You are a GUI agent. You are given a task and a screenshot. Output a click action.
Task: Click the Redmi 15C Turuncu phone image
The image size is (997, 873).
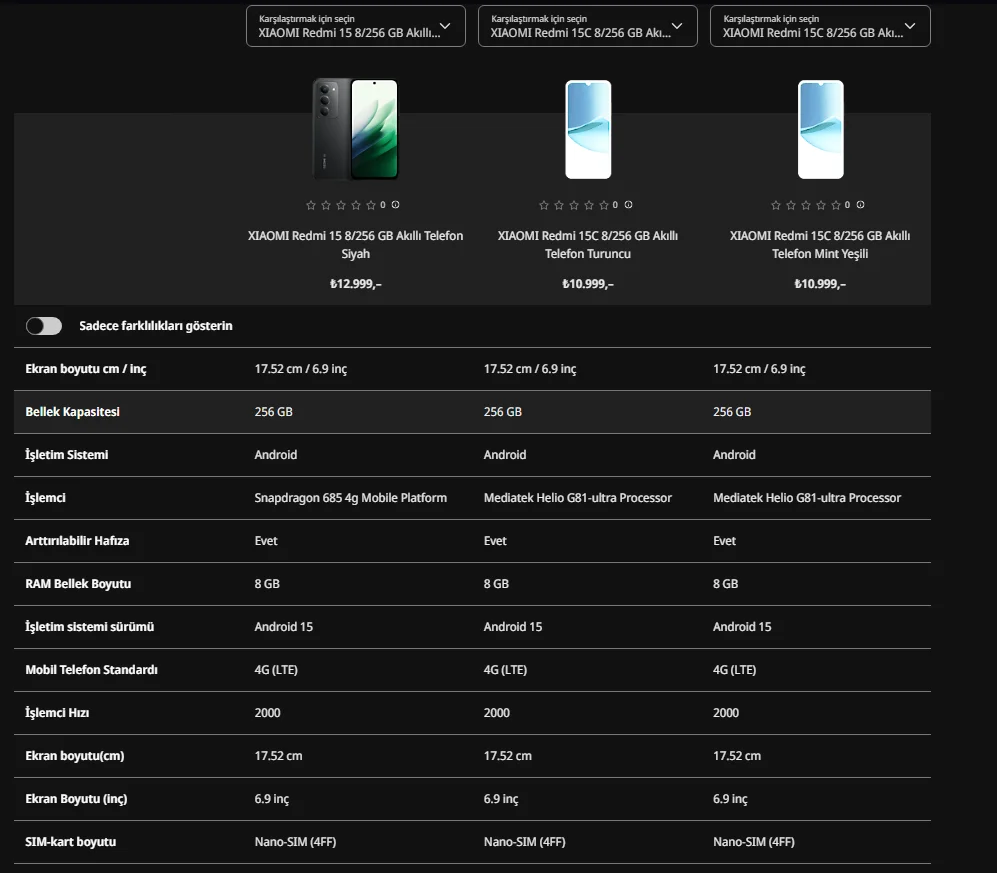[x=588, y=129]
